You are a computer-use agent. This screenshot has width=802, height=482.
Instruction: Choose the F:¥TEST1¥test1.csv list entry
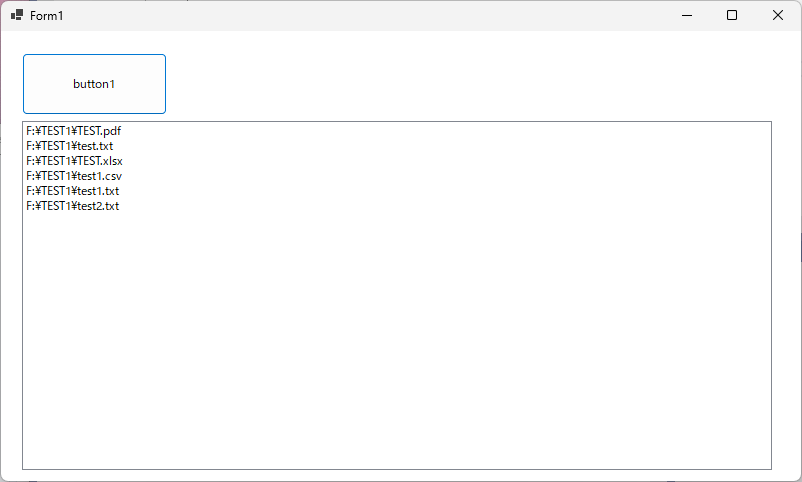click(74, 176)
